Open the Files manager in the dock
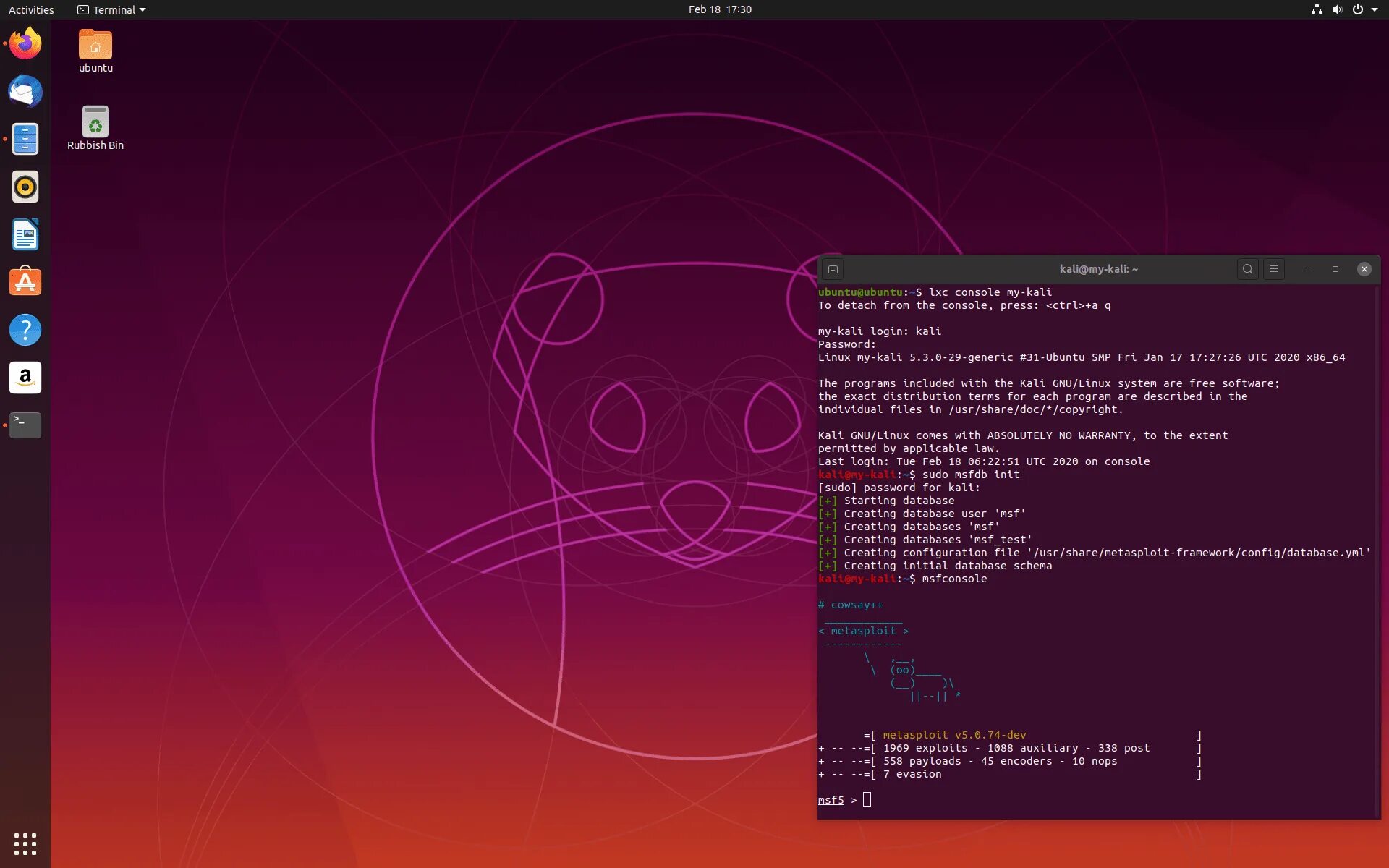 point(25,139)
